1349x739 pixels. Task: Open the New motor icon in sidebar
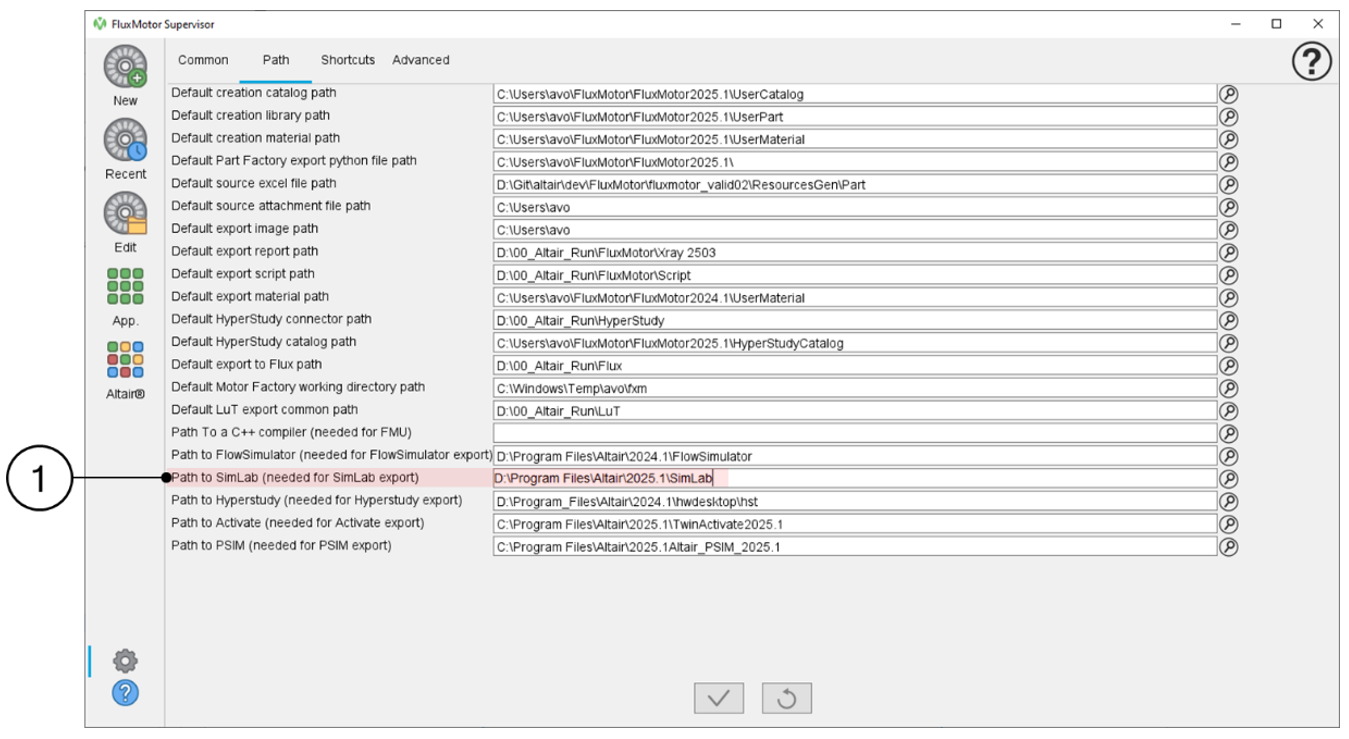125,67
